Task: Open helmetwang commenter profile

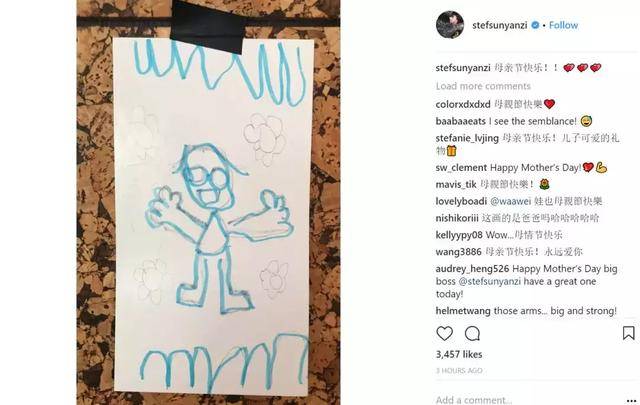Action: (463, 311)
